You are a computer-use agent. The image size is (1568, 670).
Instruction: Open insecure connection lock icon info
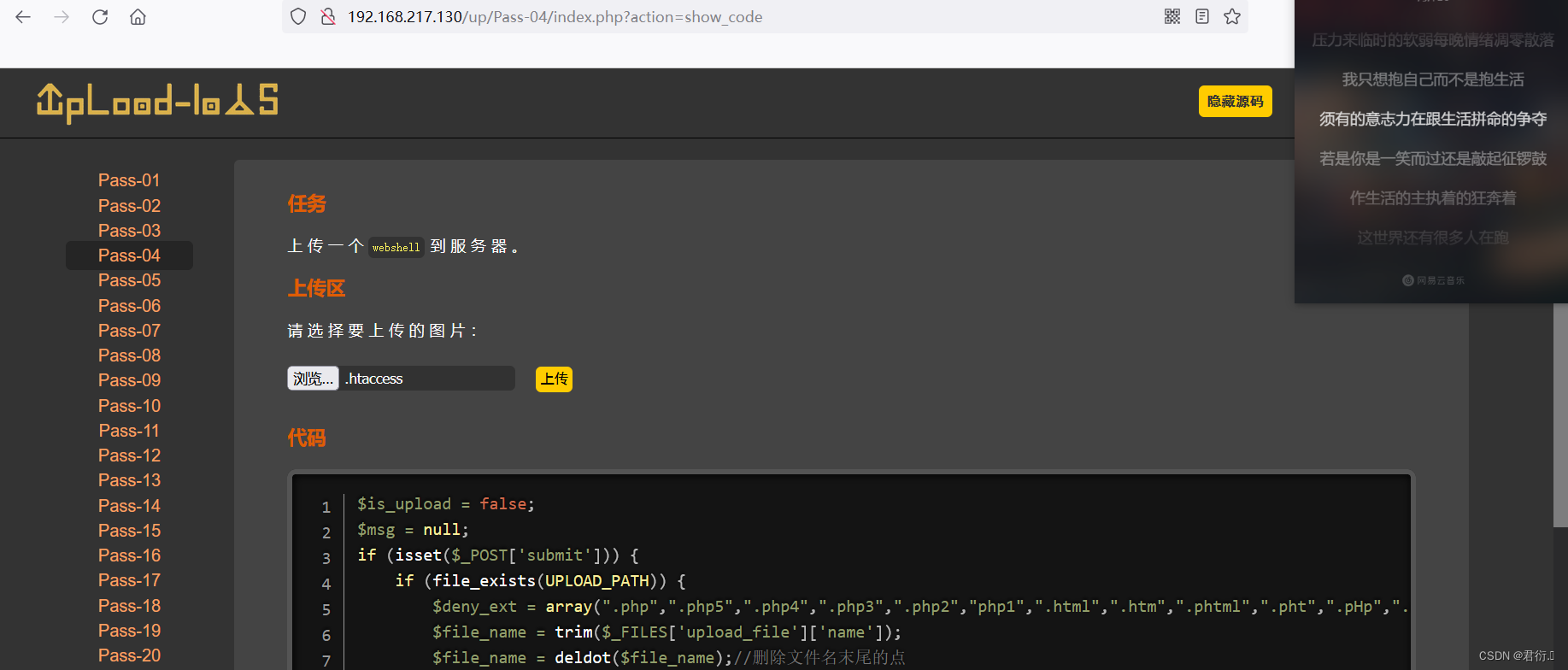pos(327,16)
